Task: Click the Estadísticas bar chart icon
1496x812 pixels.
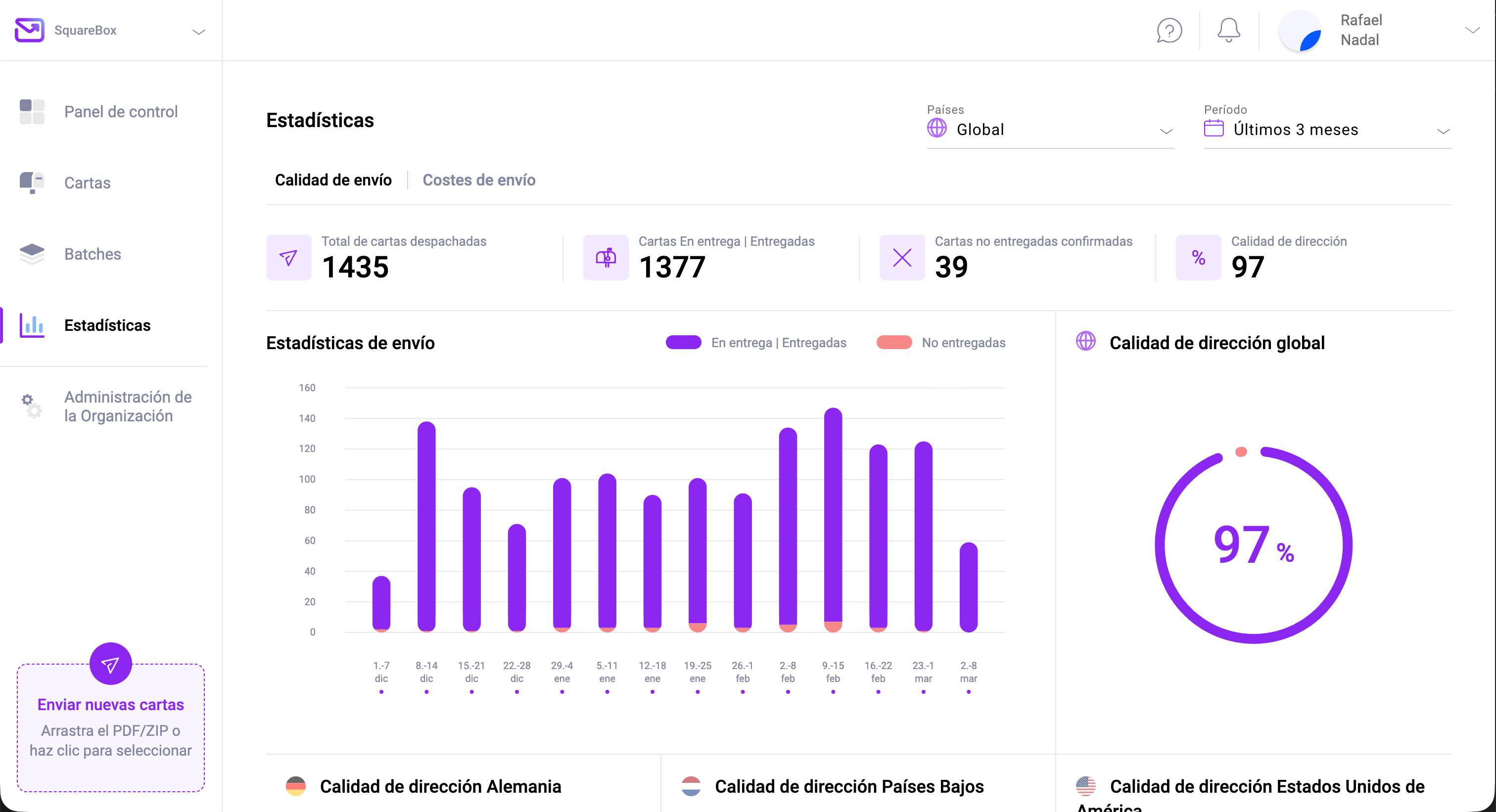Action: tap(32, 325)
